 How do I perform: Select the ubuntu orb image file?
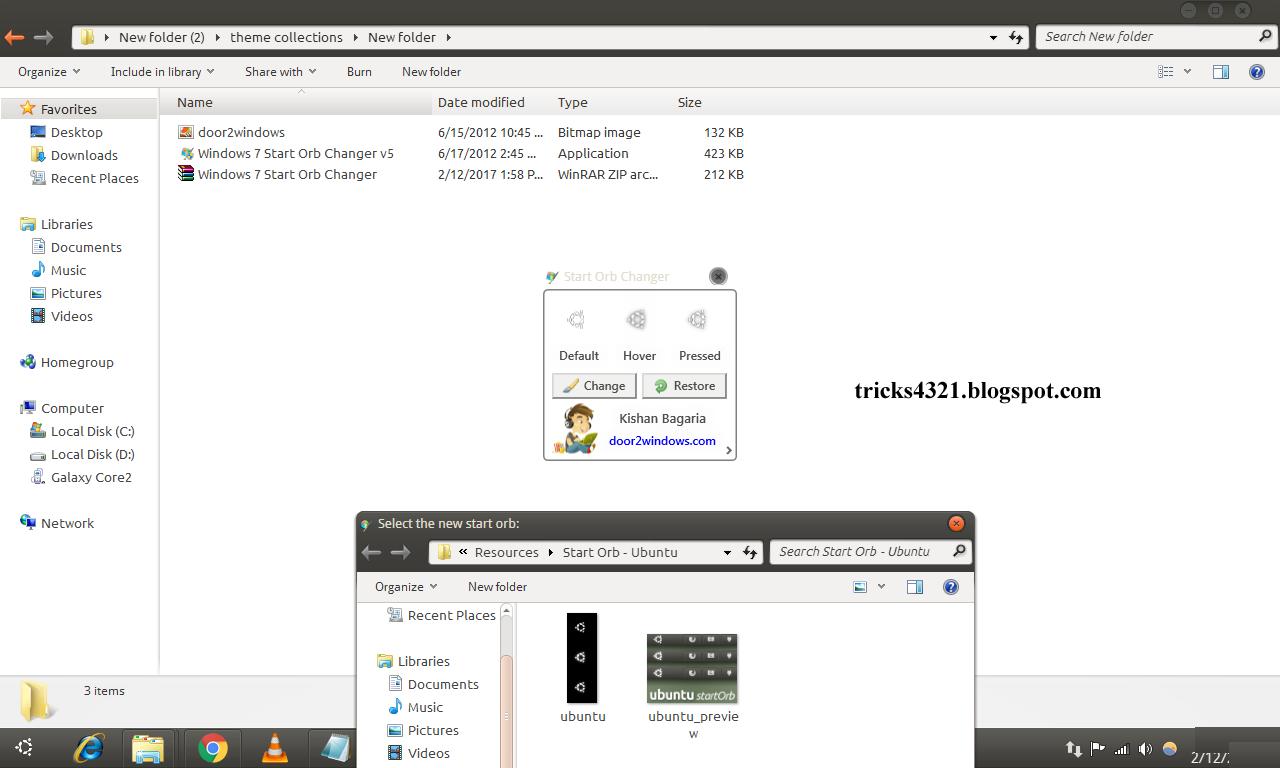coord(582,667)
